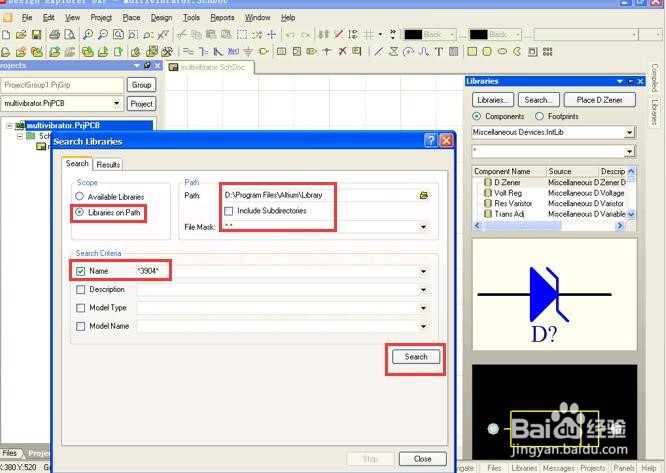Image resolution: width=666 pixels, height=473 pixels.
Task: Open the component filter dropdown in Libraries
Action: pyautogui.click(x=629, y=151)
